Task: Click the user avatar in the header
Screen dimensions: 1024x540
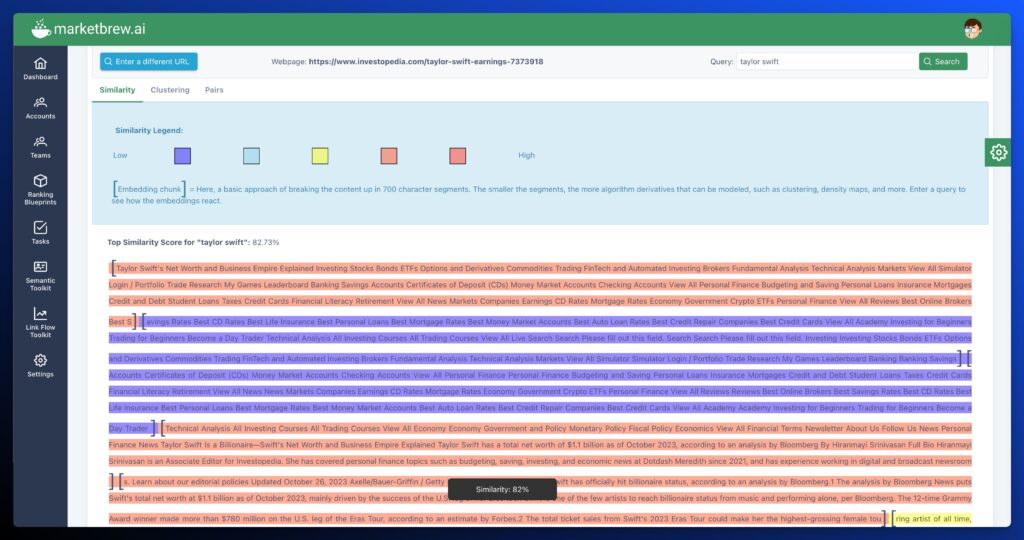Action: (972, 29)
